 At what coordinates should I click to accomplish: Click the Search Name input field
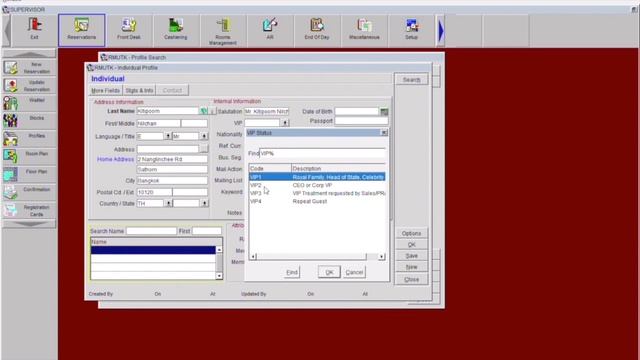151,231
